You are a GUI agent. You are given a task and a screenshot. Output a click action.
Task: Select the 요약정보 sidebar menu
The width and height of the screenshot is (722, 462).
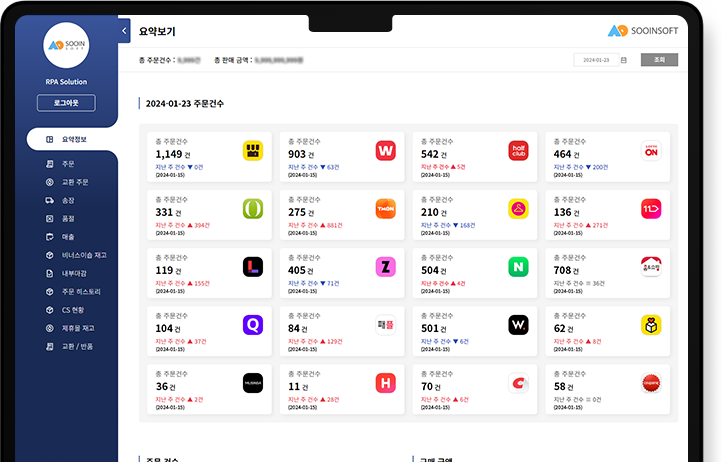(x=72, y=139)
